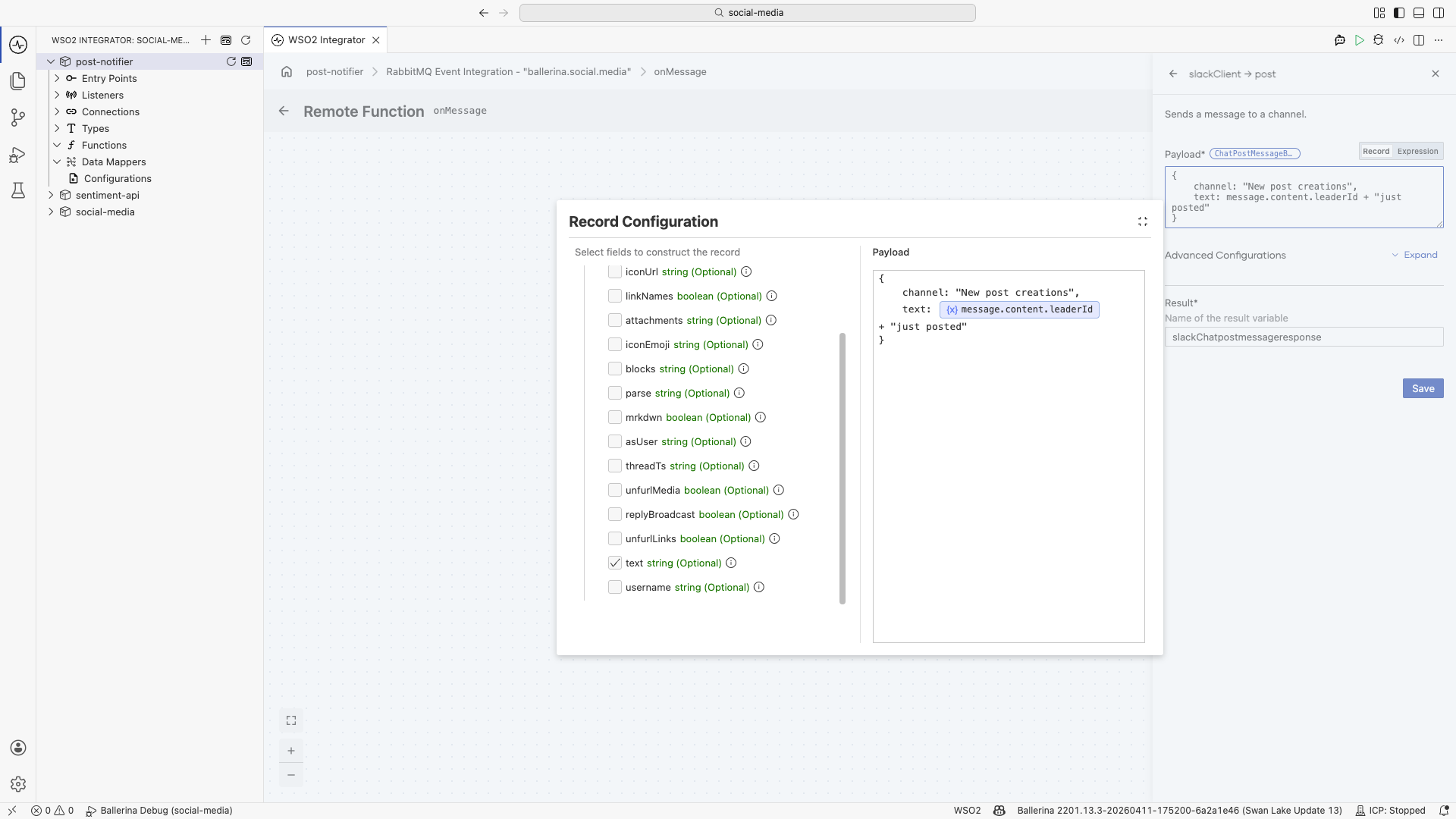Minimize the Record Configuration dialog icon

point(1143,221)
